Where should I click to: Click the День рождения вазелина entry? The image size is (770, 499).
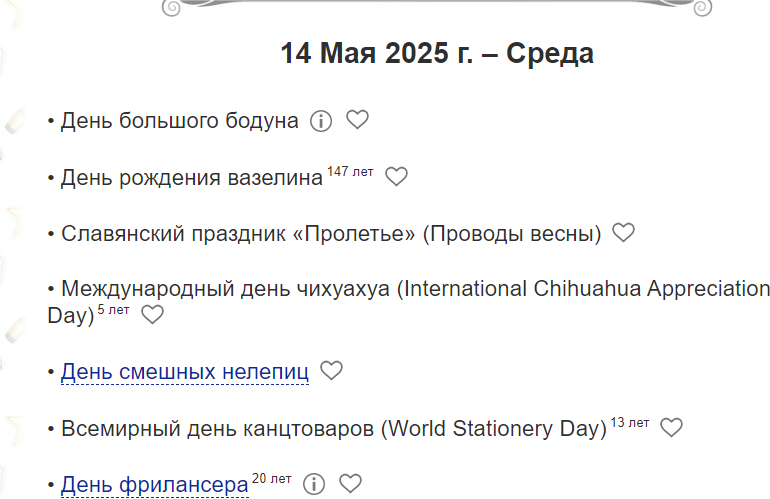point(192,178)
